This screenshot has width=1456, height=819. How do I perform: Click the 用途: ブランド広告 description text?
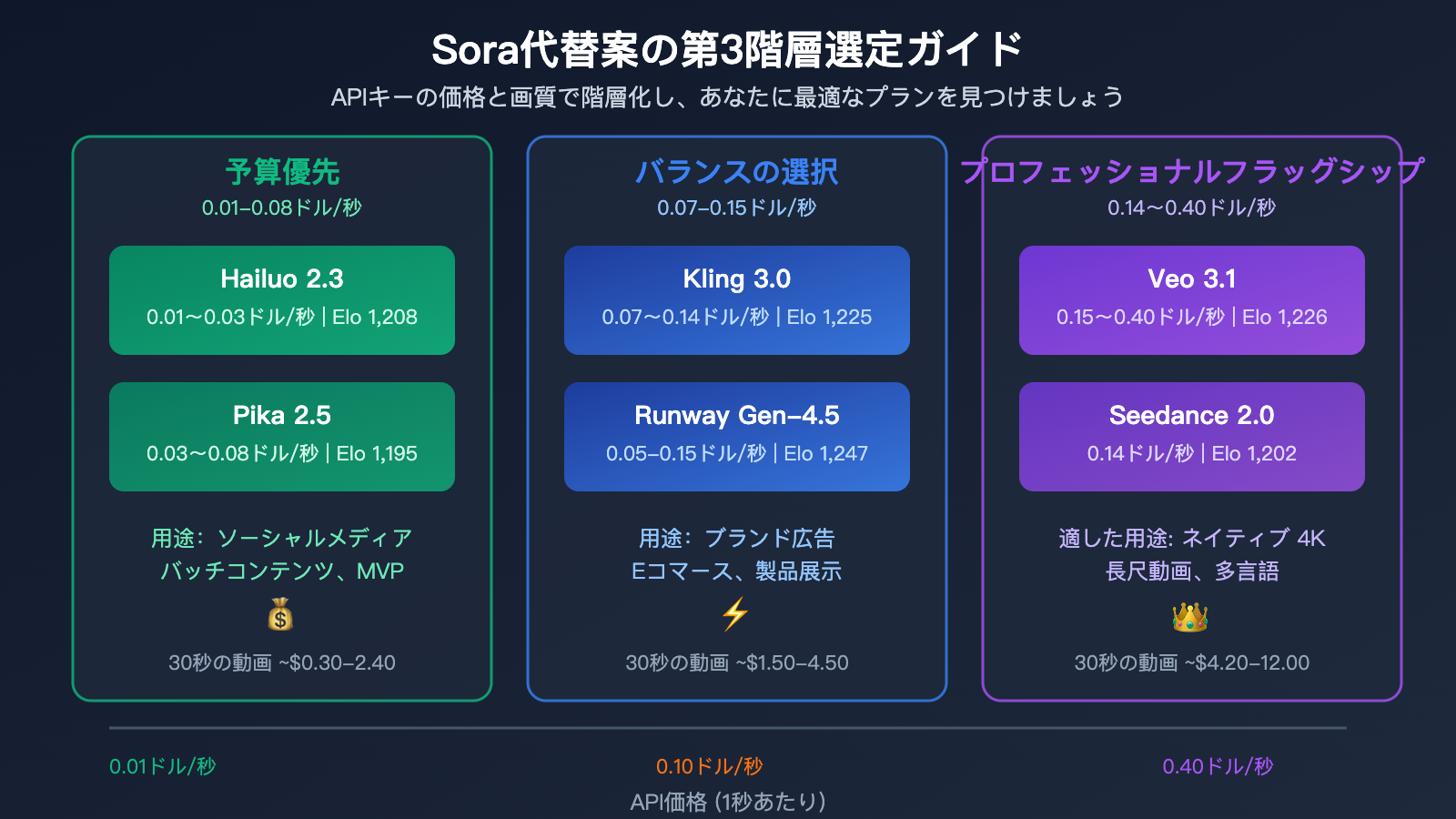[x=738, y=538]
